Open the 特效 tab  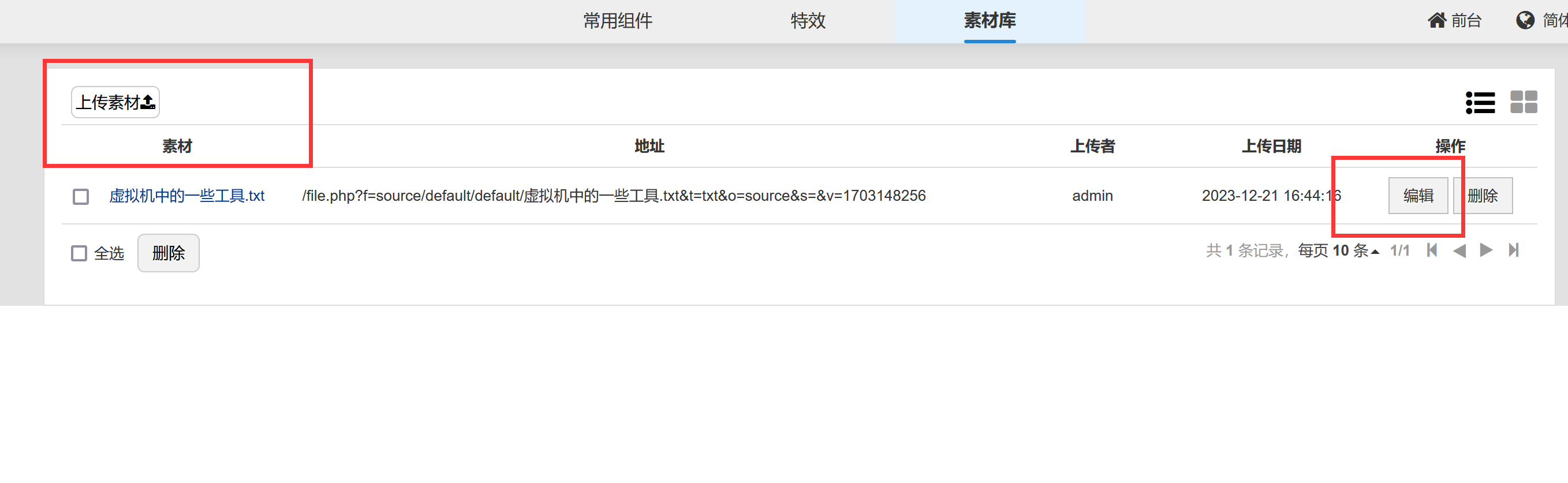[808, 21]
